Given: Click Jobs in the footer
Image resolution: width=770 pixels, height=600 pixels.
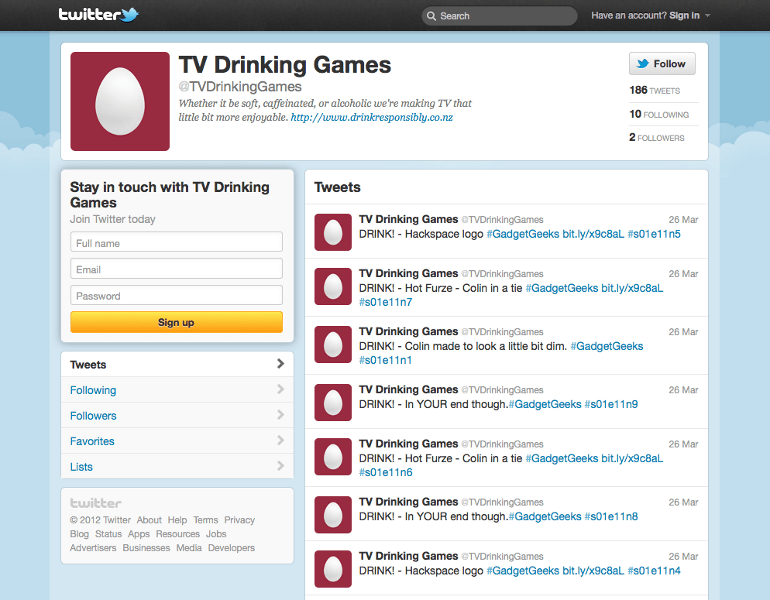Looking at the screenshot, I should pos(216,534).
